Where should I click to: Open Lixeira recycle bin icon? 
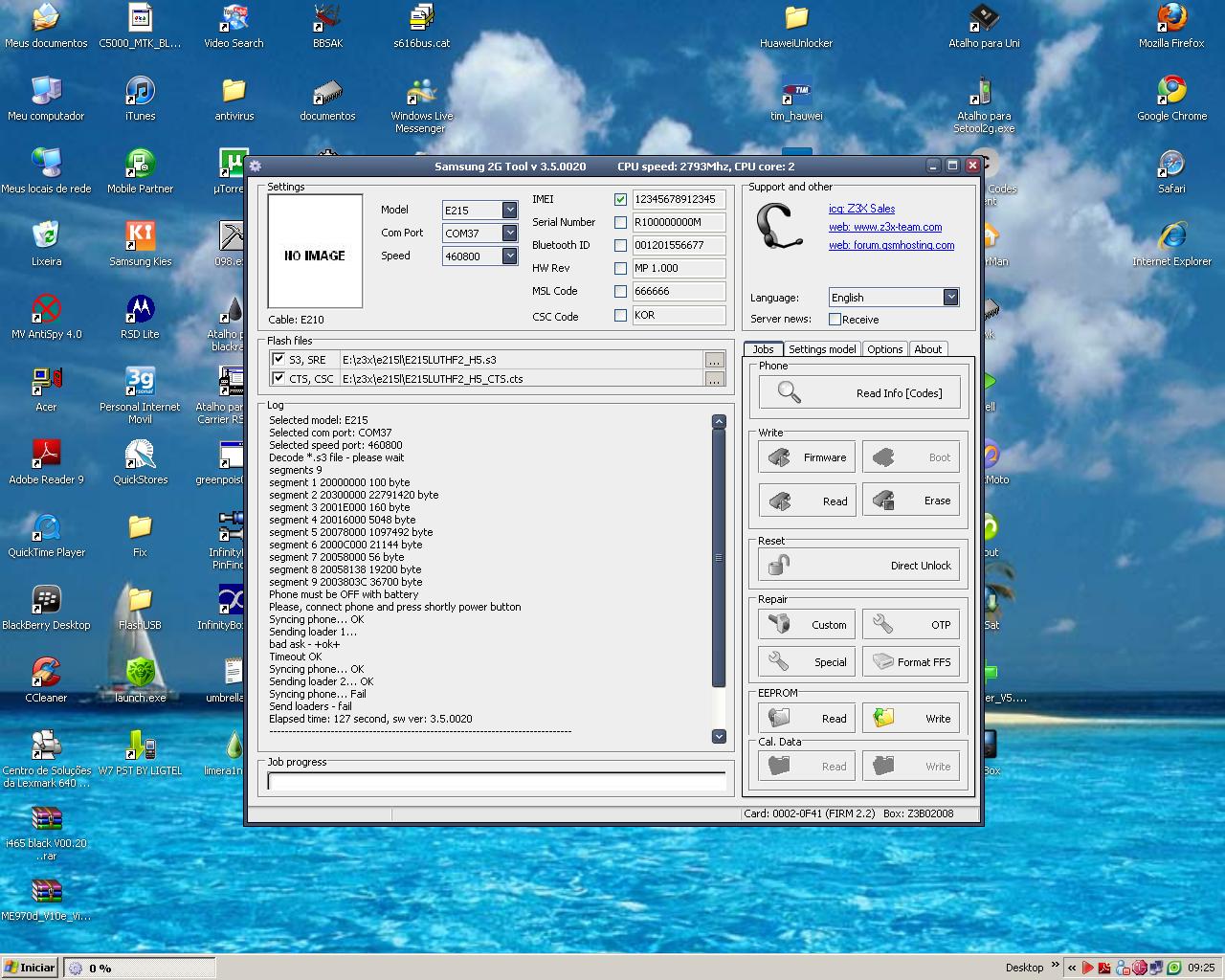pos(46,244)
